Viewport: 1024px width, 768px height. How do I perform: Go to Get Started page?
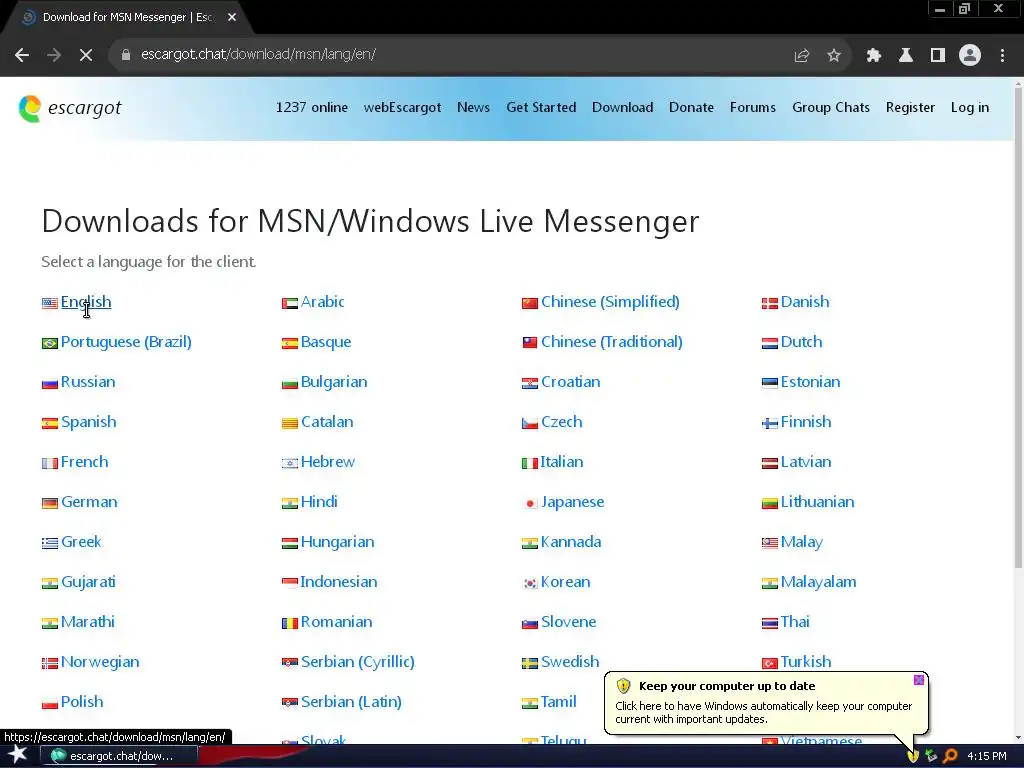pyautogui.click(x=541, y=107)
